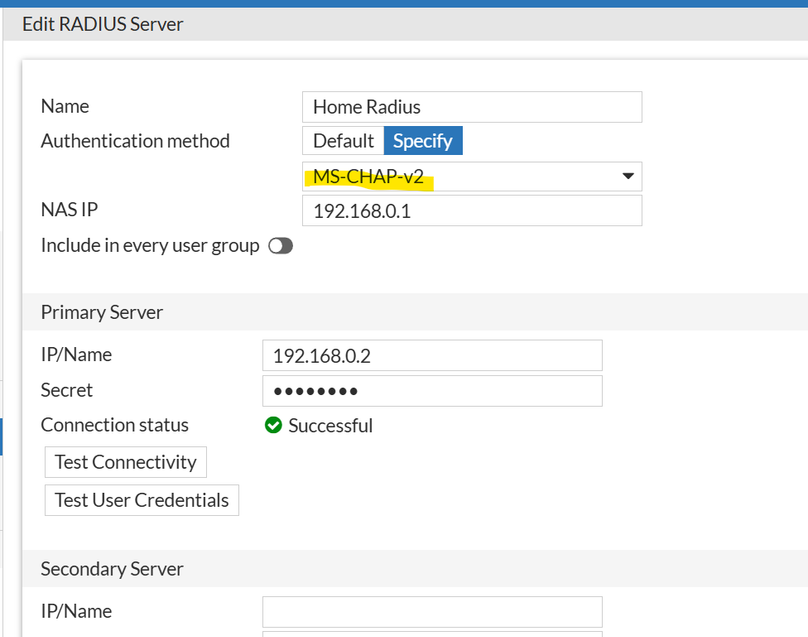Focus the Name field containing Home Radius

[471, 107]
